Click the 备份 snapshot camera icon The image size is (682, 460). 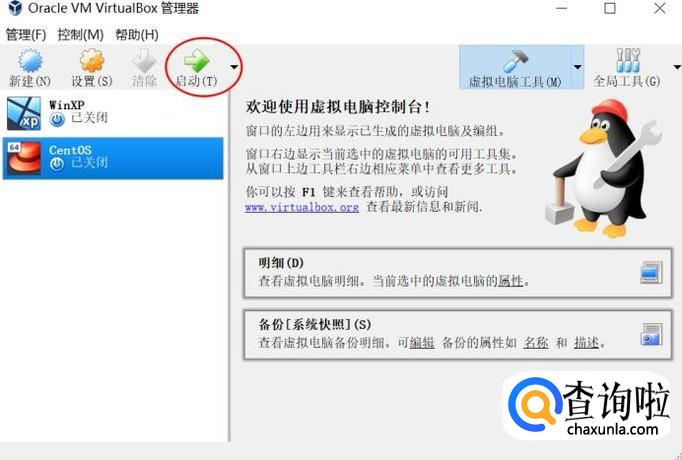(x=652, y=334)
